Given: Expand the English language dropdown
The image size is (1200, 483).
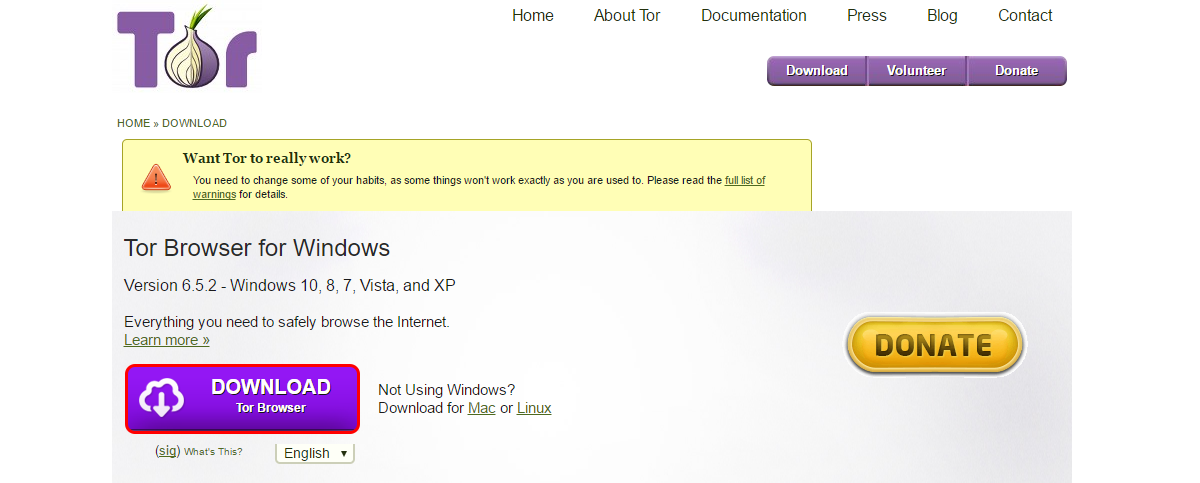Looking at the screenshot, I should coord(315,453).
